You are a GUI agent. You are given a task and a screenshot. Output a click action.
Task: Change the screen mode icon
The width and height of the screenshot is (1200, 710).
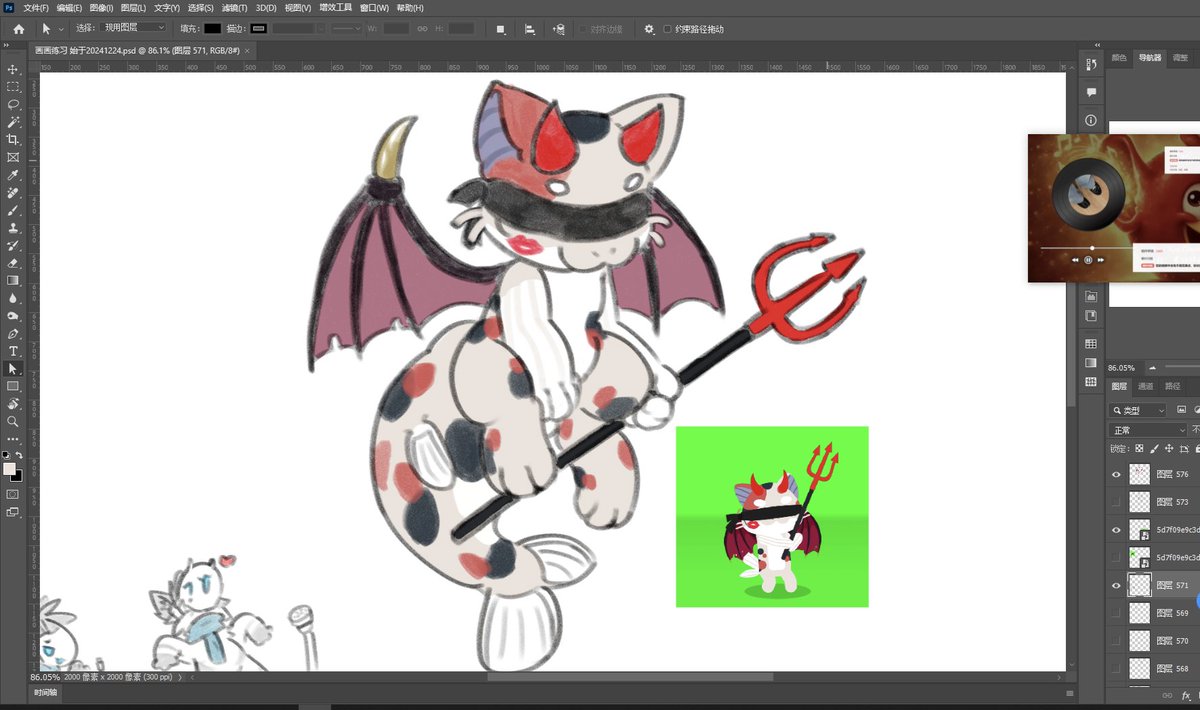pos(13,512)
